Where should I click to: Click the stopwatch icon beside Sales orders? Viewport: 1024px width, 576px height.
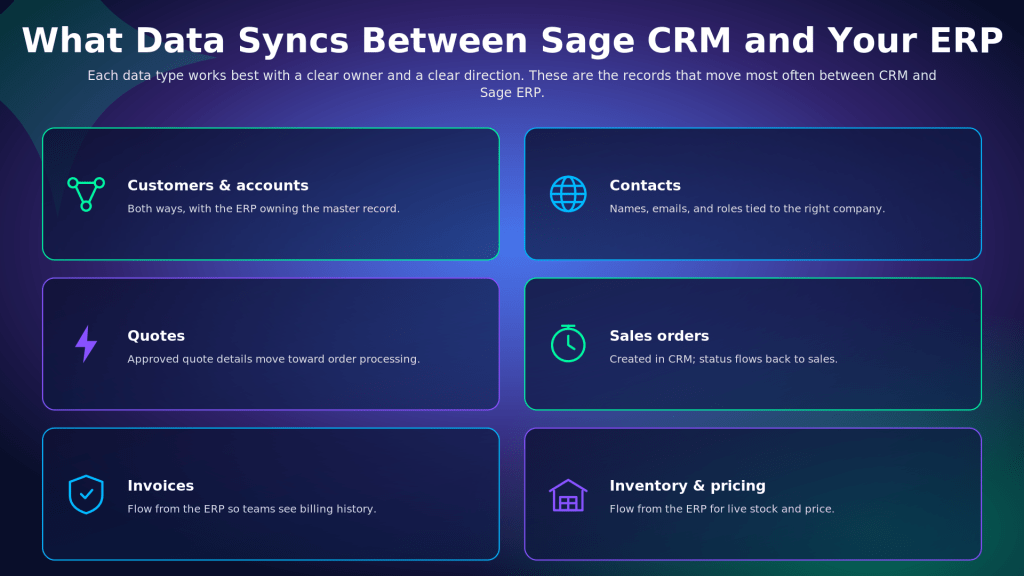pyautogui.click(x=568, y=344)
